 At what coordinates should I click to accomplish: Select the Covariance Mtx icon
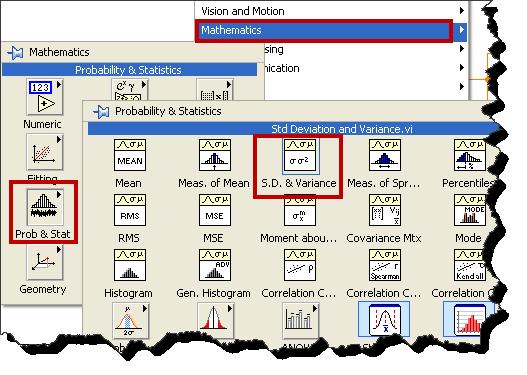point(385,210)
